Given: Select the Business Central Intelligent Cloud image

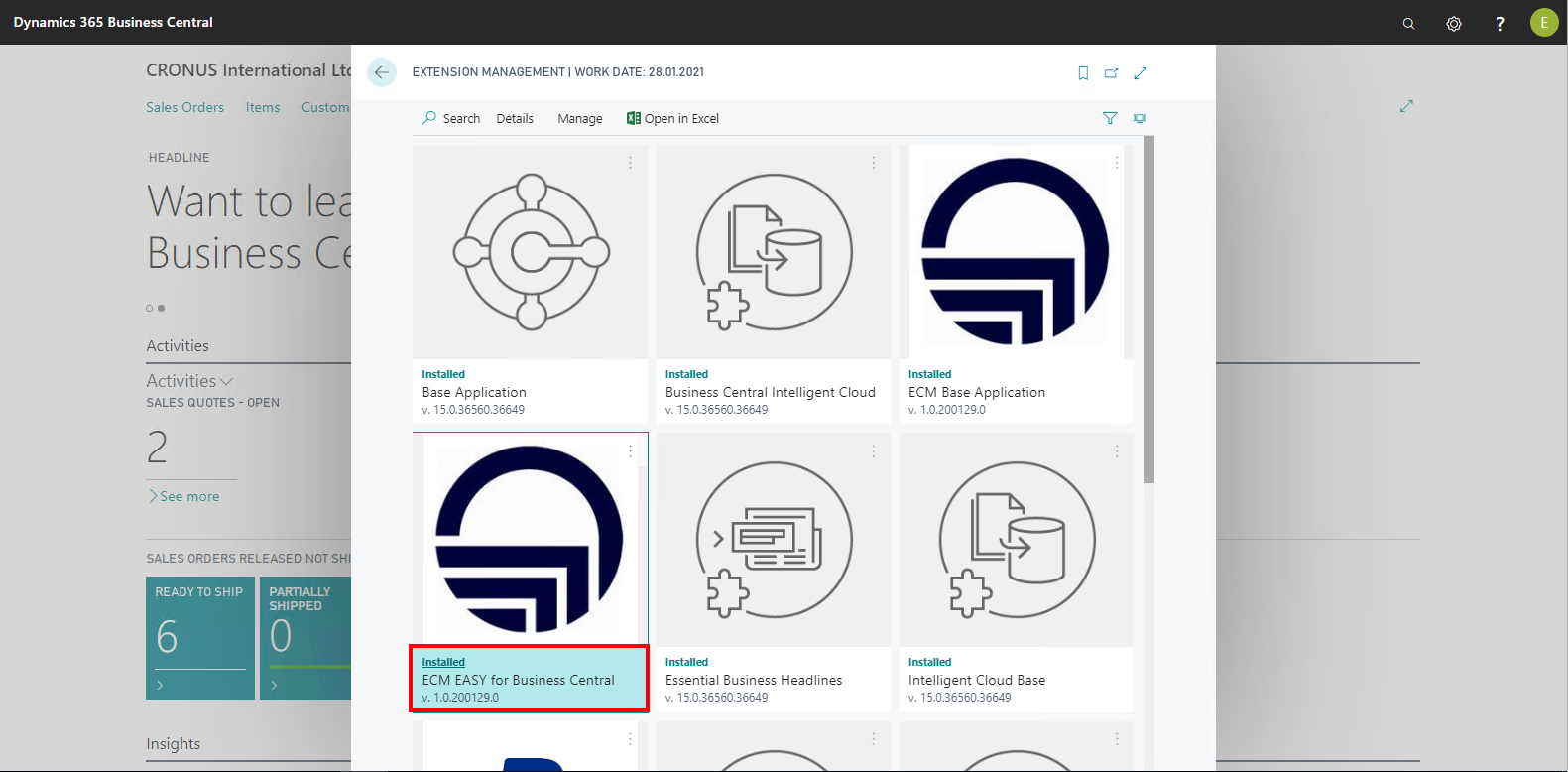Looking at the screenshot, I should pos(774,252).
